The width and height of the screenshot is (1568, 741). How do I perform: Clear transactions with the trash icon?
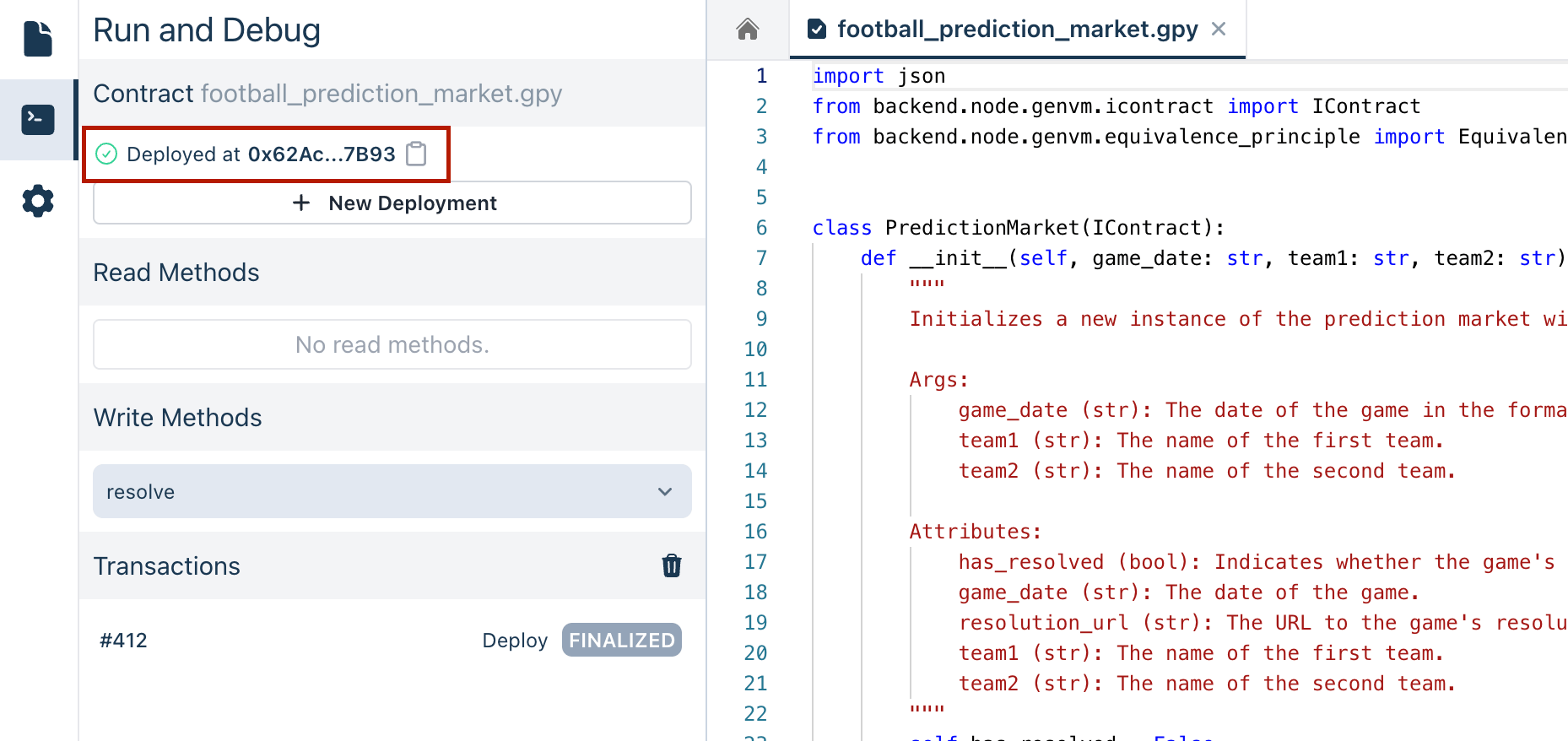[x=671, y=565]
